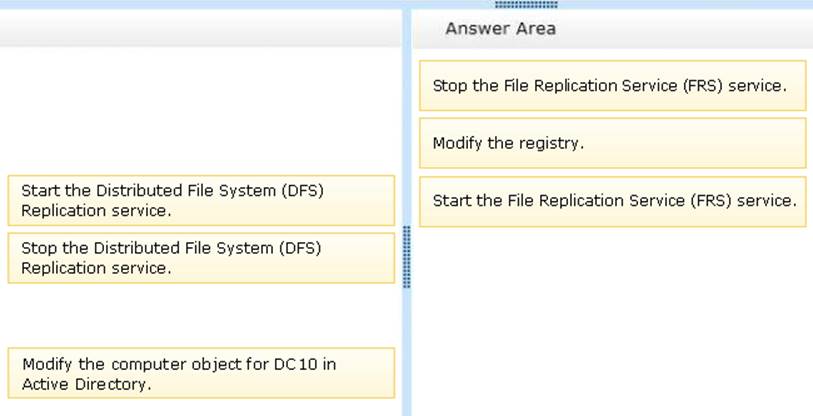Viewport: 813px width, 416px height.
Task: Click the Answer Area header label
Action: (500, 29)
